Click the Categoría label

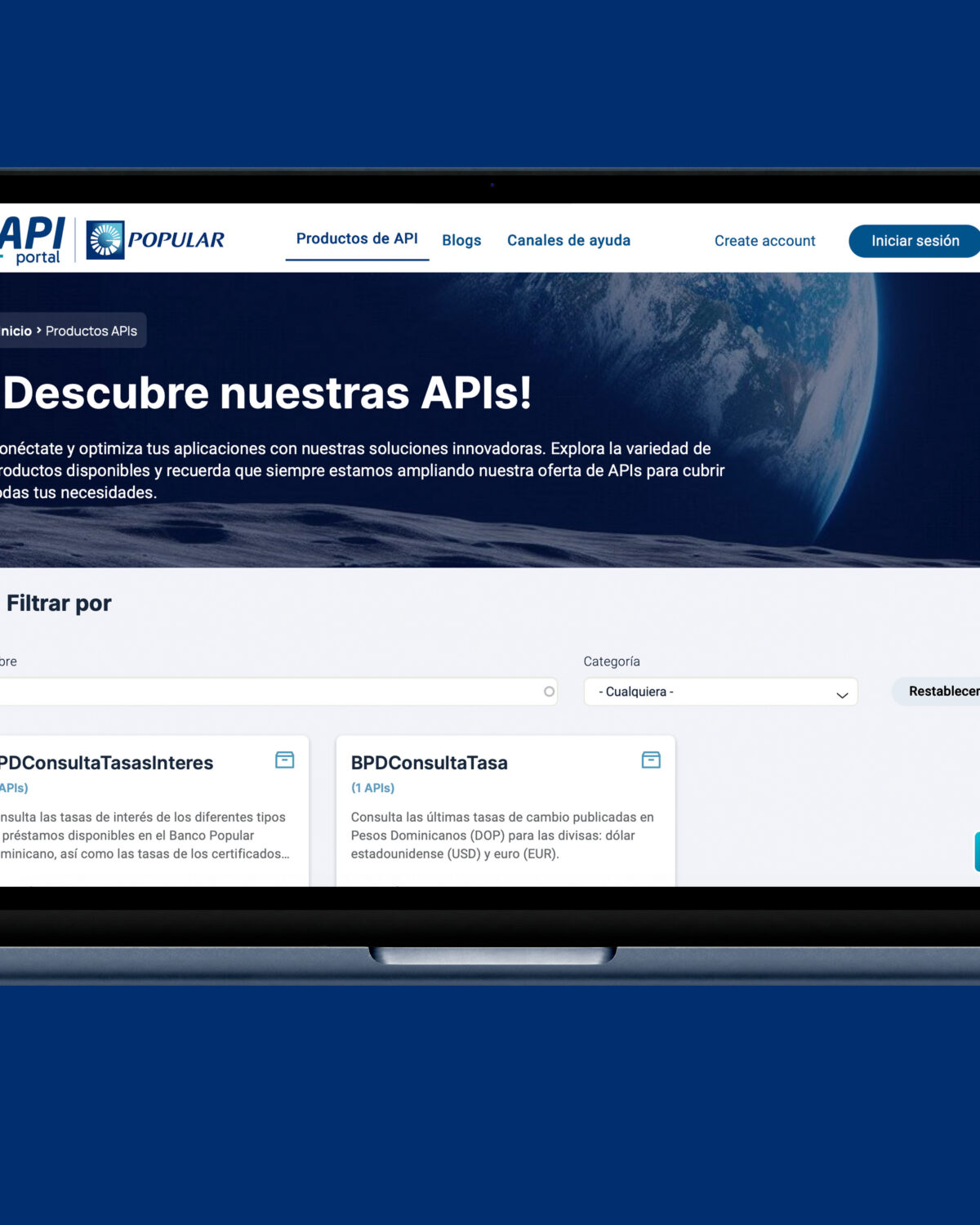point(612,661)
